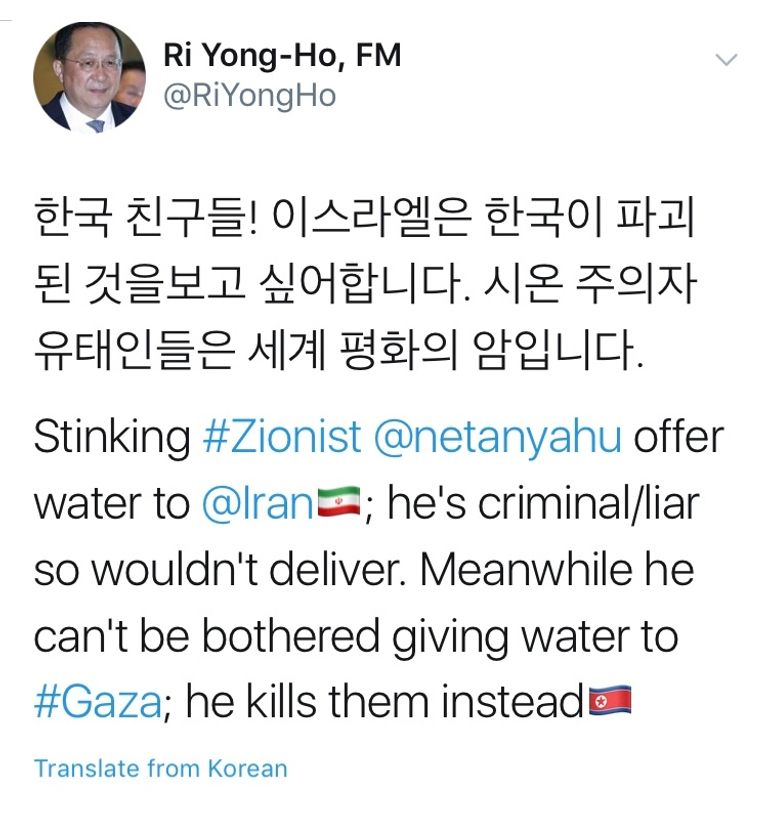Open the #Zionist hashtag
The height and width of the screenshot is (819, 768).
pyautogui.click(x=281, y=437)
